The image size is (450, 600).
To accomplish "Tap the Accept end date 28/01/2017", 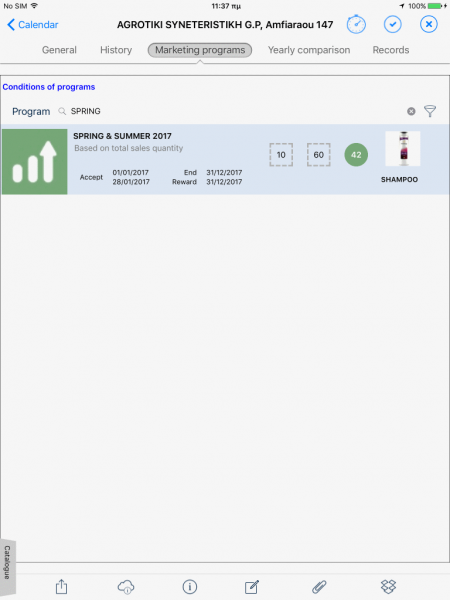I will coord(131,182).
